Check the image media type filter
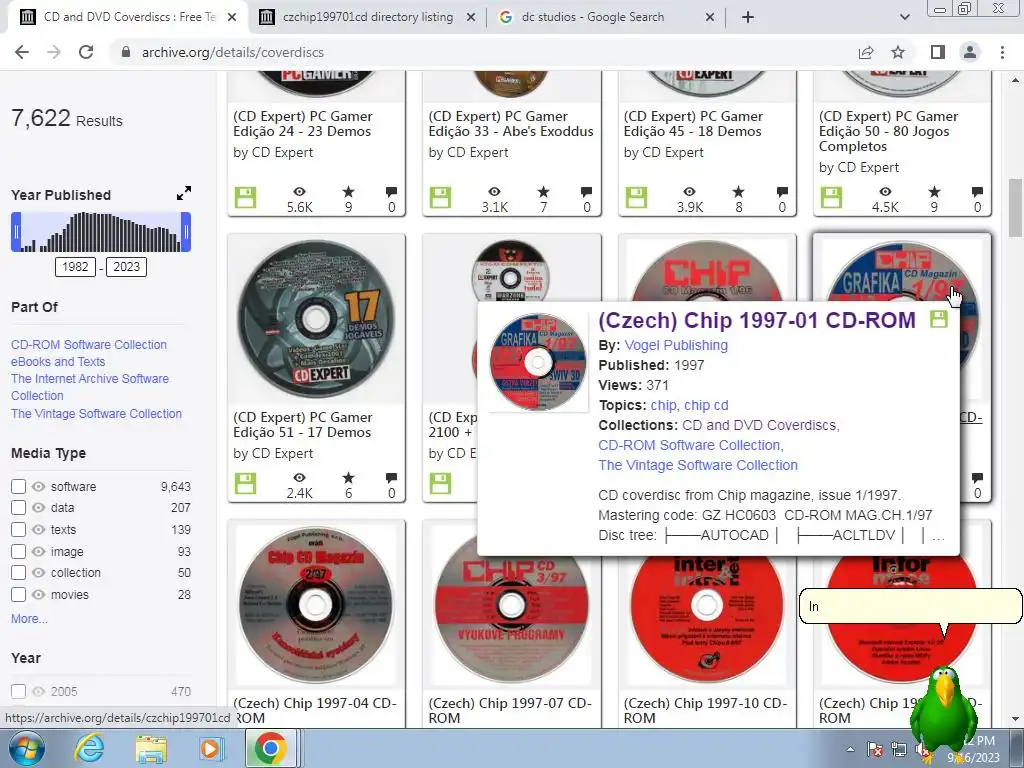Viewport: 1024px width, 768px height. pyautogui.click(x=18, y=552)
